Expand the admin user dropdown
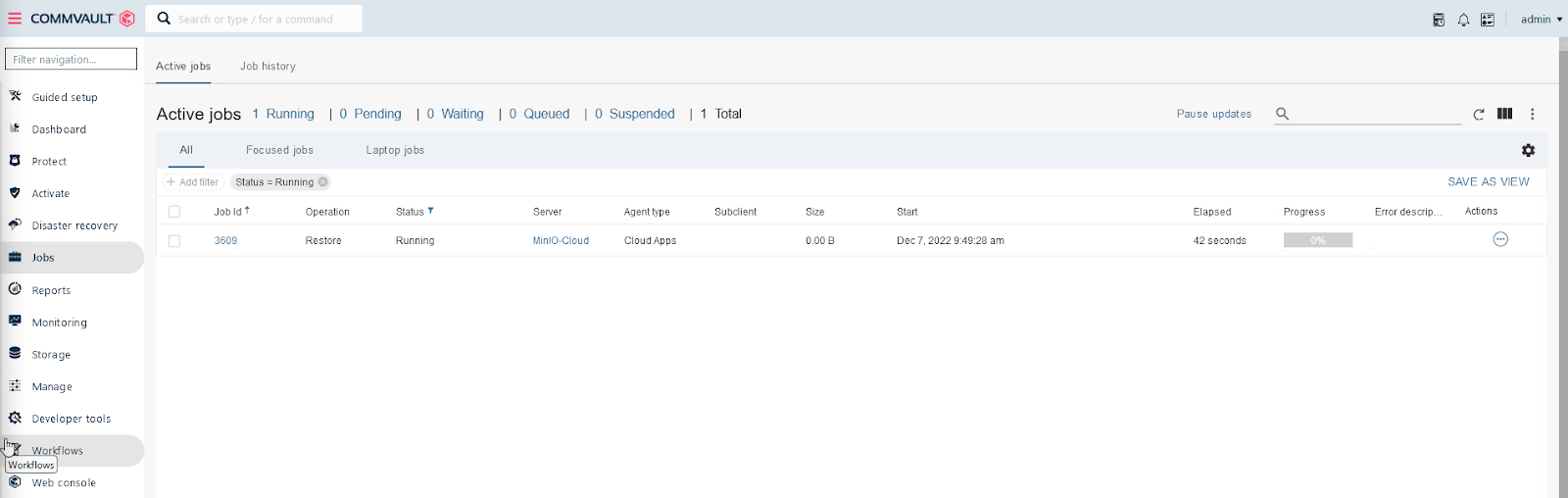Image resolution: width=1568 pixels, height=498 pixels. pyautogui.click(x=1541, y=20)
